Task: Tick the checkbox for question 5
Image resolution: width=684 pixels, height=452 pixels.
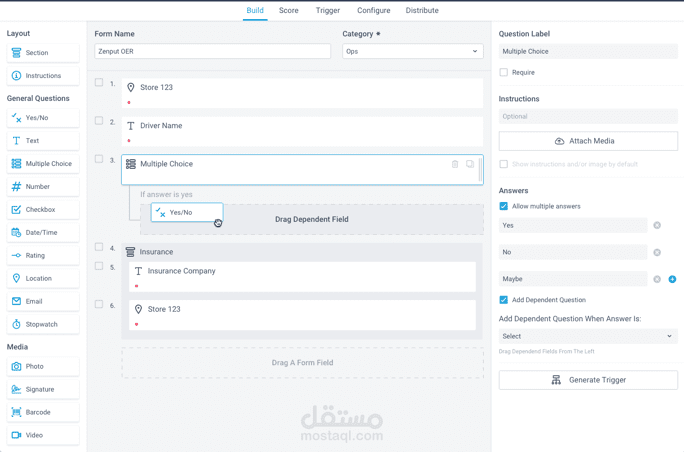Action: click(99, 266)
